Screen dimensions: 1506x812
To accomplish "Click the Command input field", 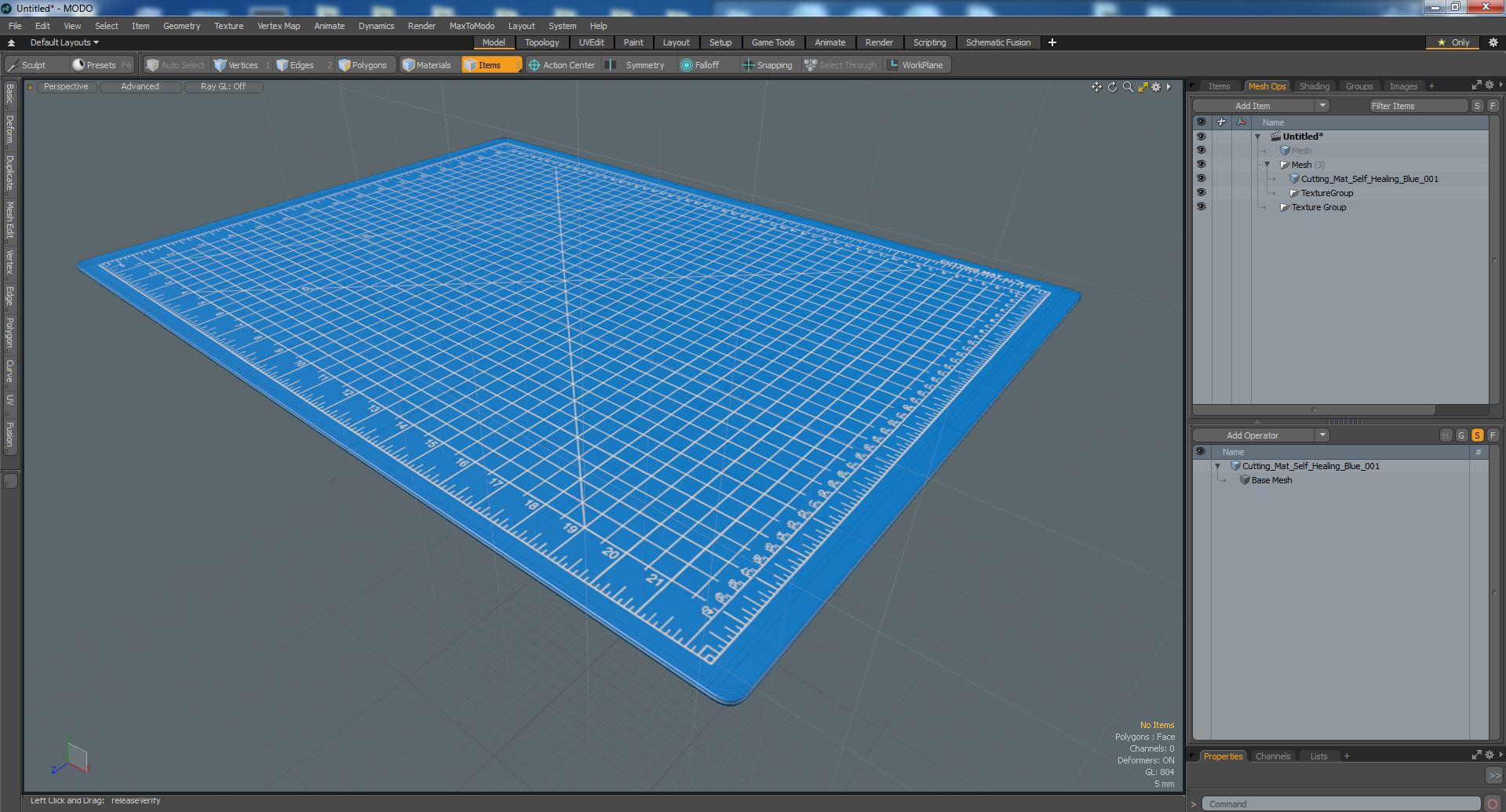I will coord(1342,804).
